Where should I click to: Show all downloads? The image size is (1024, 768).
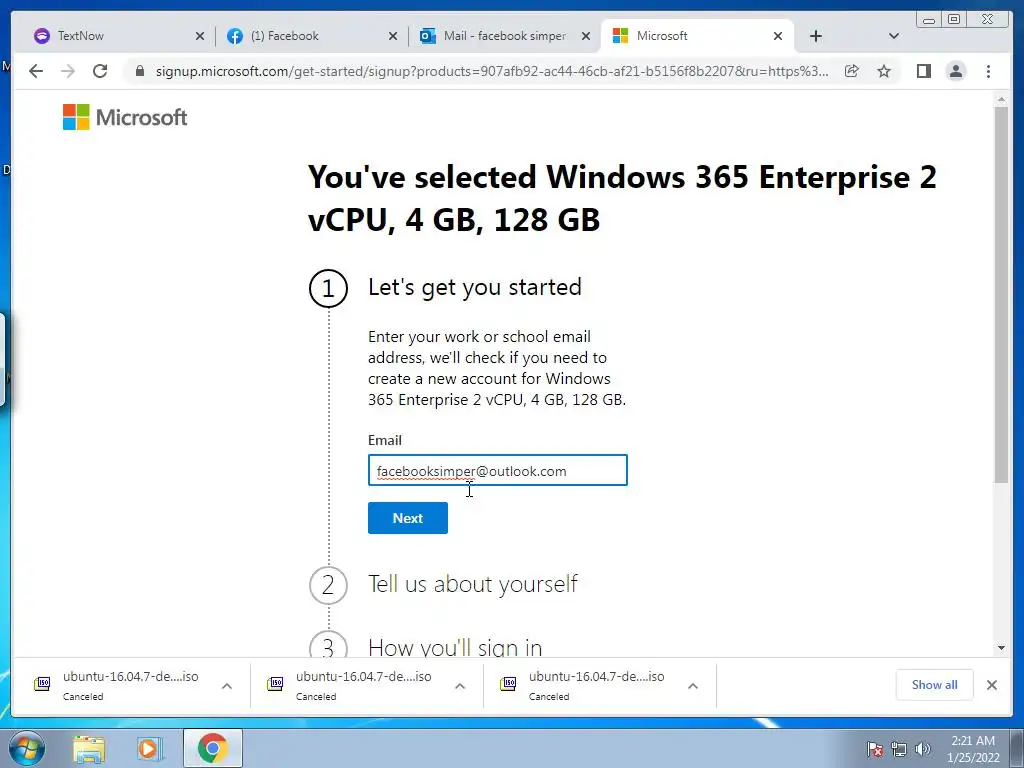coord(935,684)
